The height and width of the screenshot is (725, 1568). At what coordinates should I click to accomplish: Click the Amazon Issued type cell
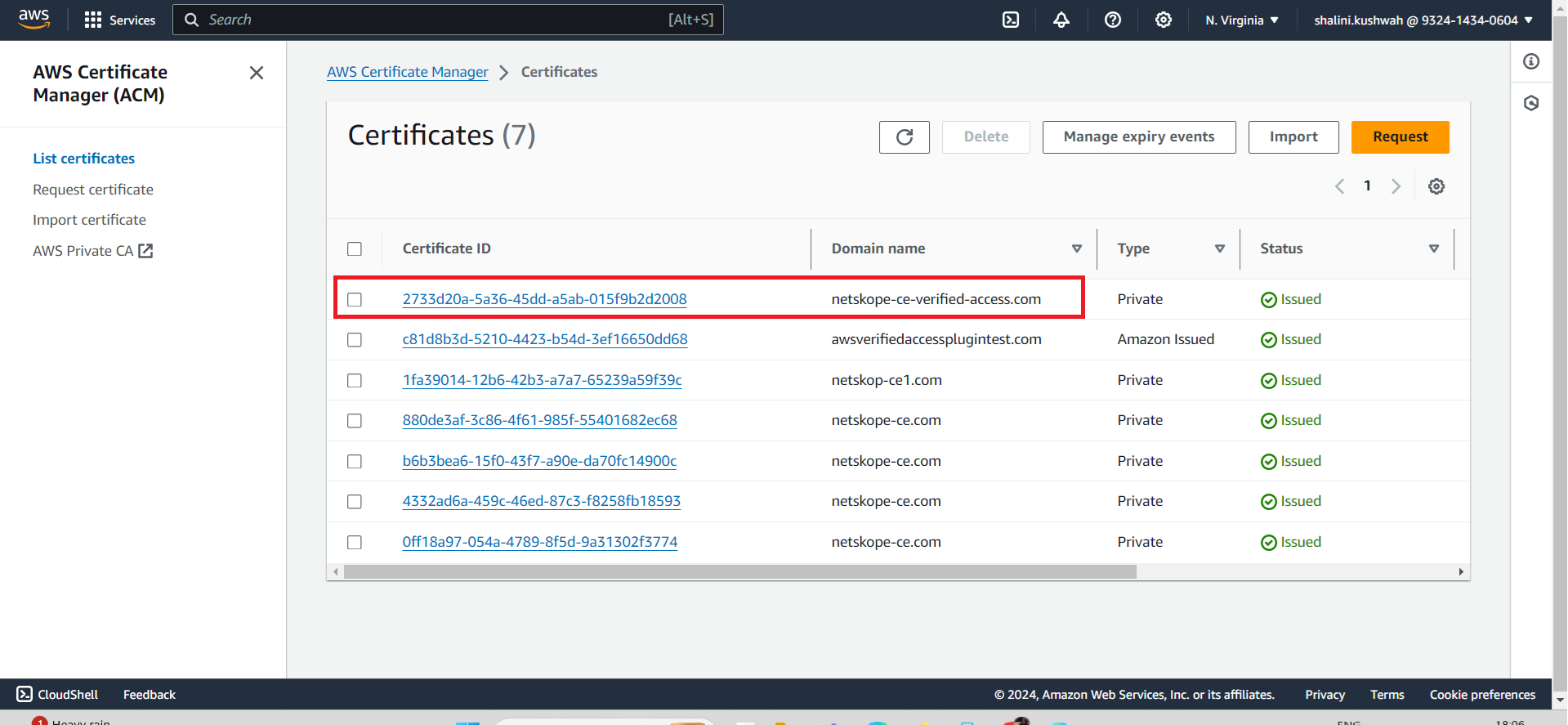(1166, 339)
